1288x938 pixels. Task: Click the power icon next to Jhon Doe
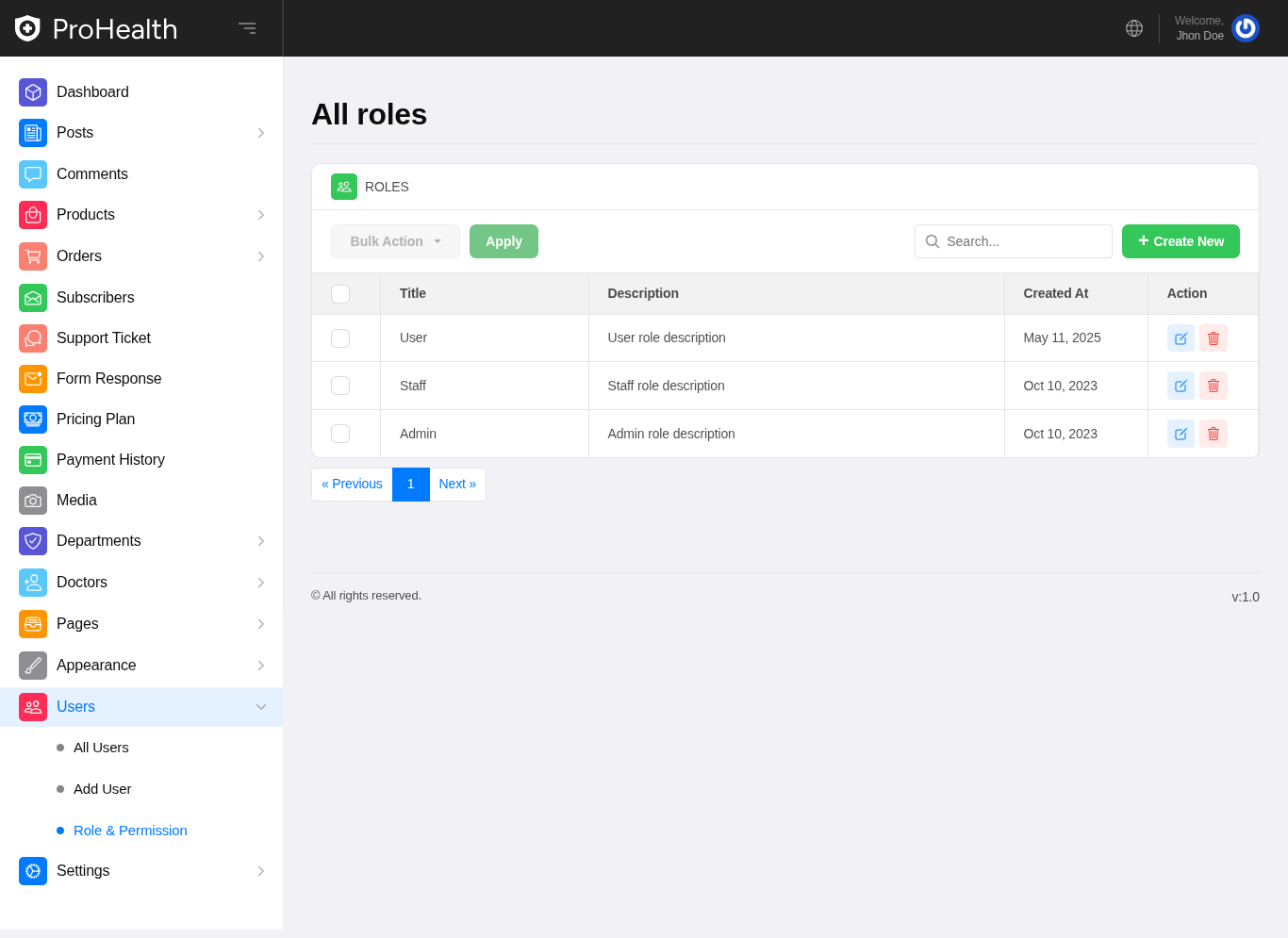pyautogui.click(x=1245, y=28)
